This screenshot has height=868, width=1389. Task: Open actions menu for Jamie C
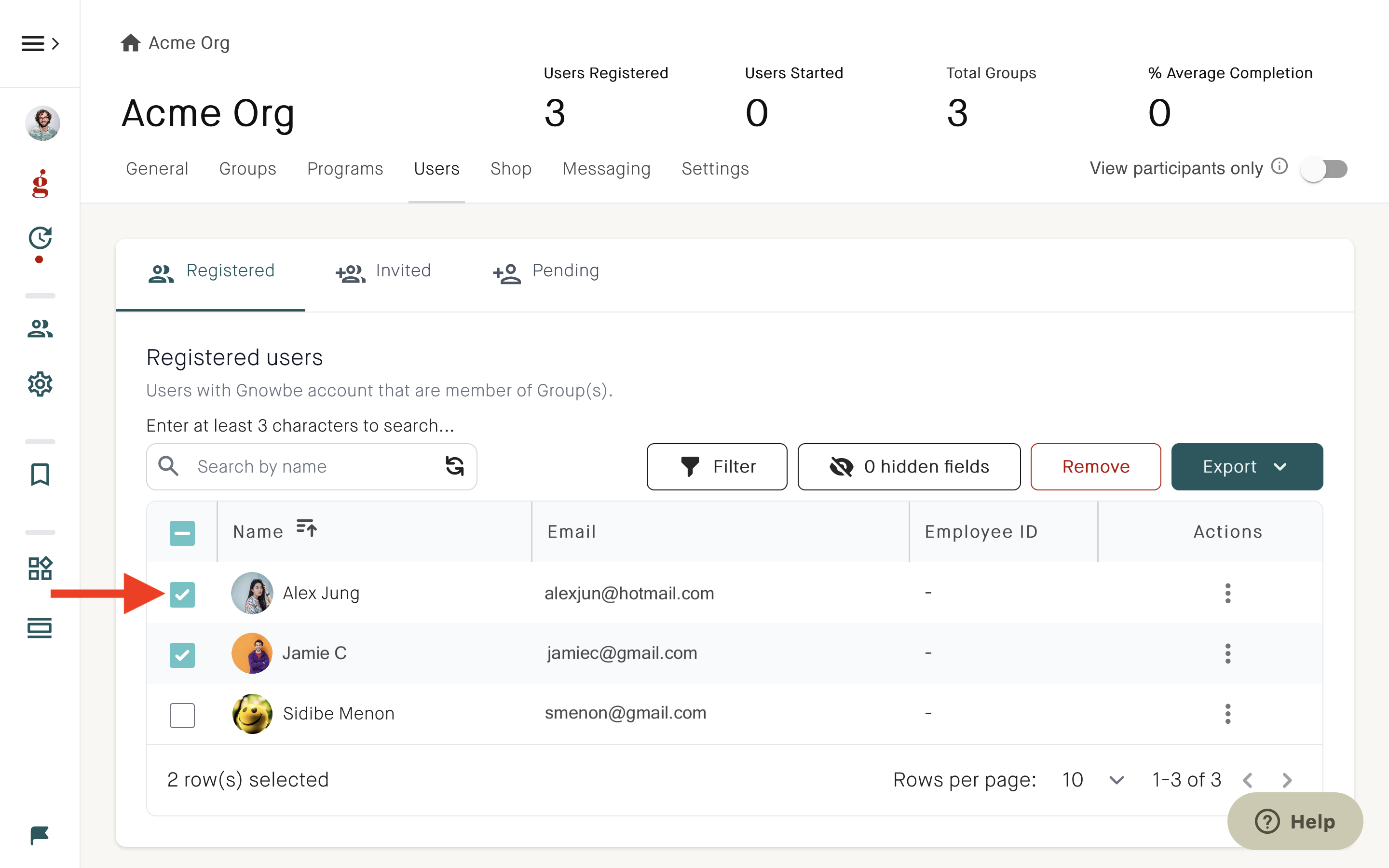1228,653
